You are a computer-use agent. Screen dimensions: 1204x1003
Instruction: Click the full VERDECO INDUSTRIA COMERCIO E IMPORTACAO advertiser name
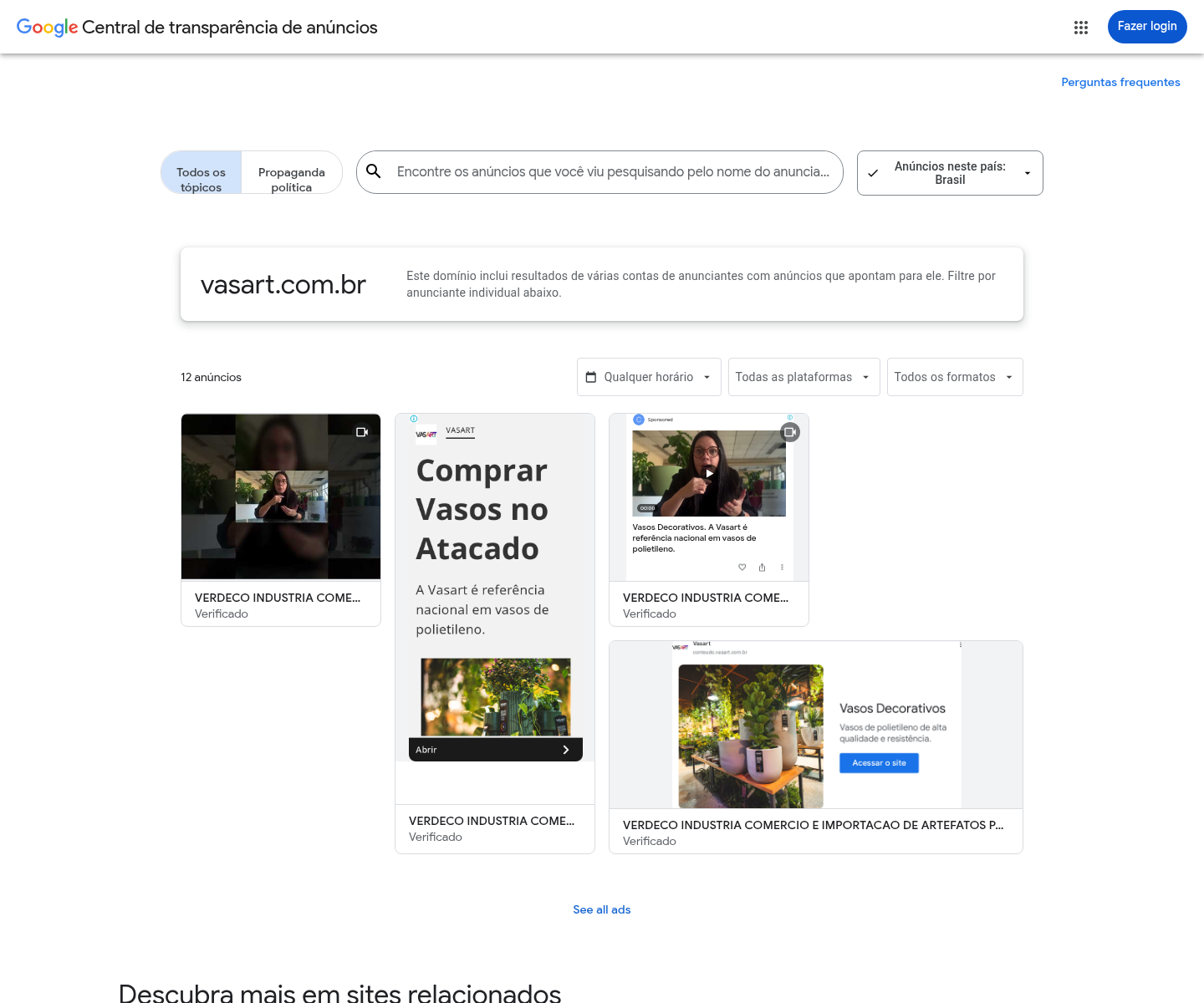pyautogui.click(x=814, y=825)
